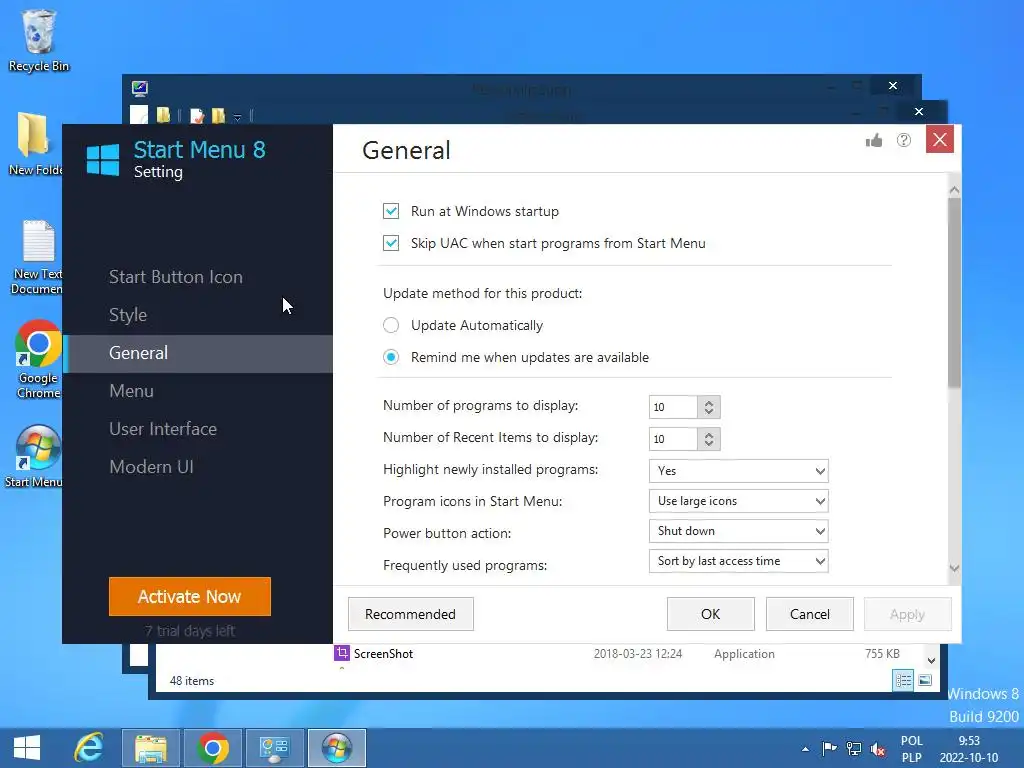Open the network tray icon
The image size is (1024, 768).
854,748
